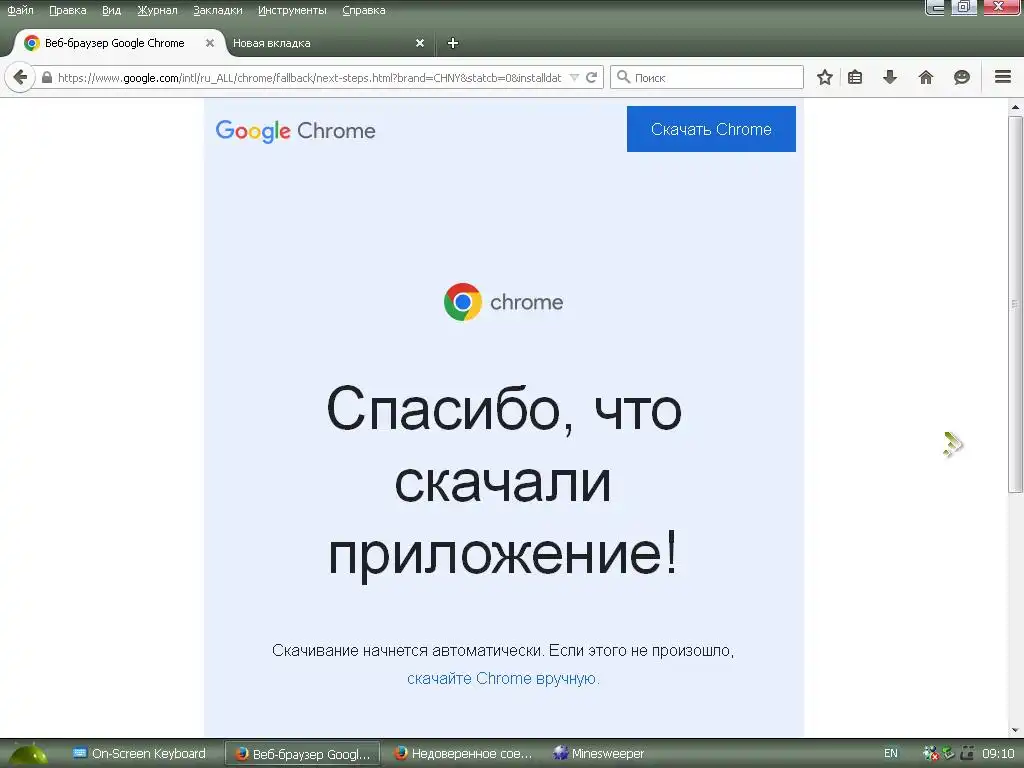This screenshot has height=768, width=1024.
Task: Click the network tray icon with red x
Action: click(x=930, y=754)
